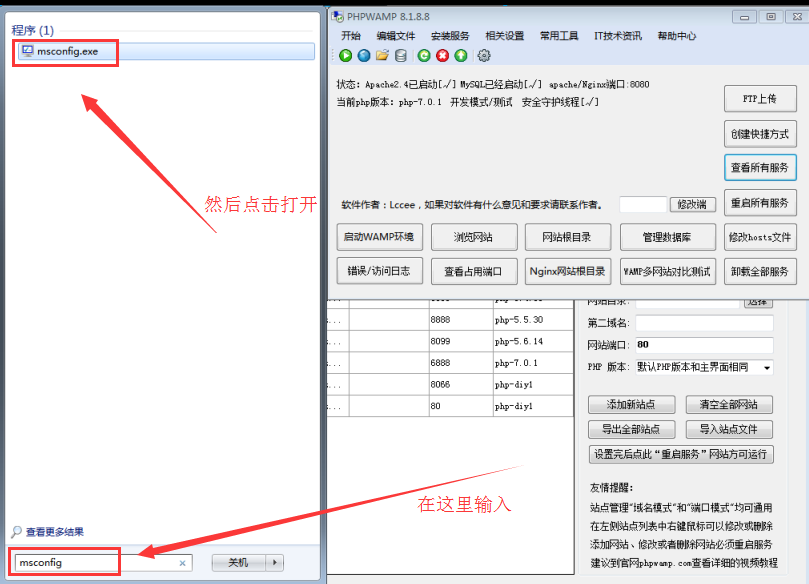Select the table row with port 6888
Image resolution: width=809 pixels, height=584 pixels.
pos(450,363)
